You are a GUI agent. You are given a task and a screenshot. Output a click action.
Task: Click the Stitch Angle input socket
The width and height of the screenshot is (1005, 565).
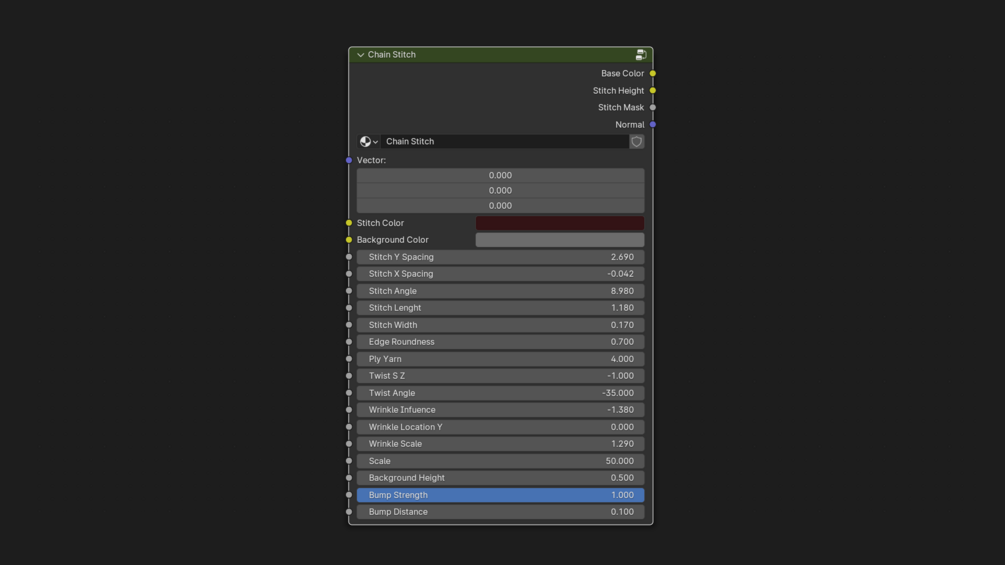pos(349,291)
